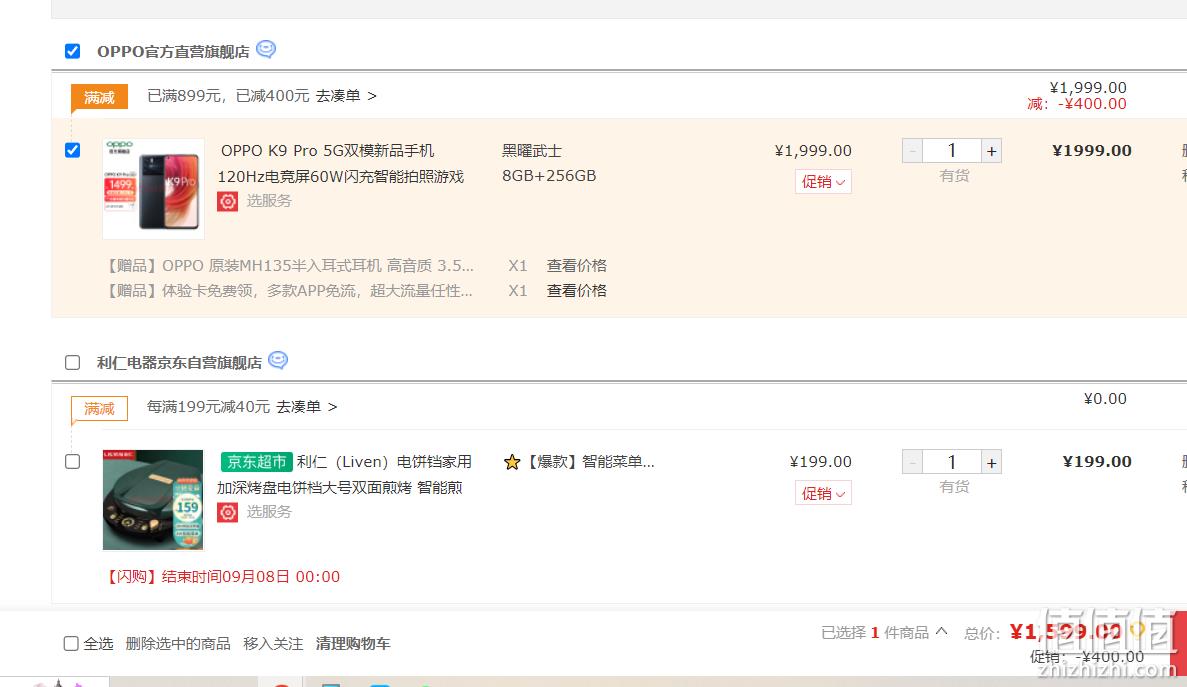Image resolution: width=1187 pixels, height=687 pixels.
Task: Check the 利仁电器京东自营旗舰店 store checkbox
Action: (x=73, y=362)
